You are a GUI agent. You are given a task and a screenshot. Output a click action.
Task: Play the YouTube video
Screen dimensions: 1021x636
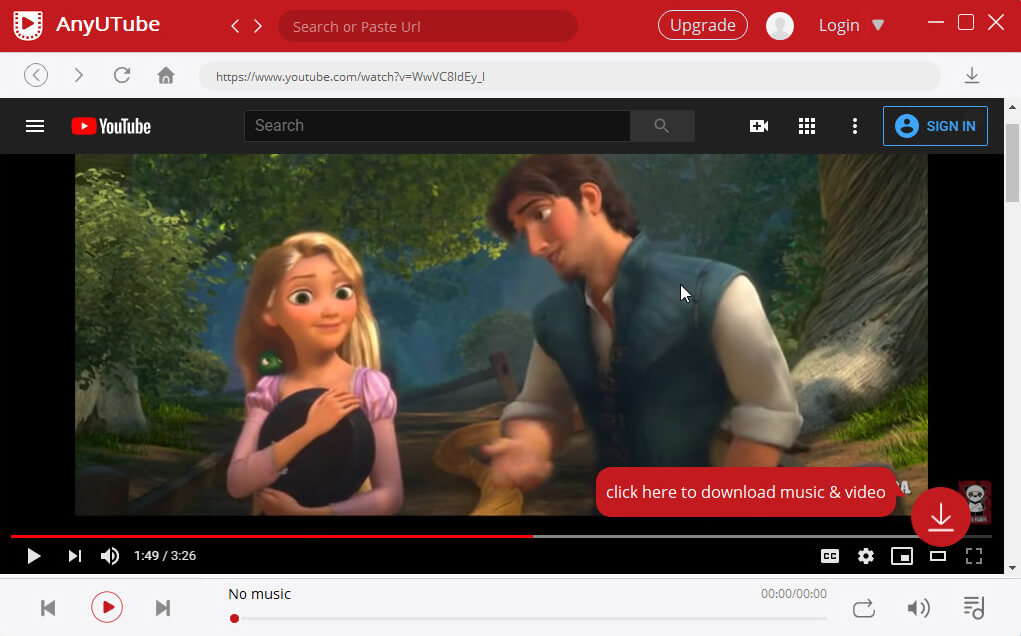(x=34, y=556)
